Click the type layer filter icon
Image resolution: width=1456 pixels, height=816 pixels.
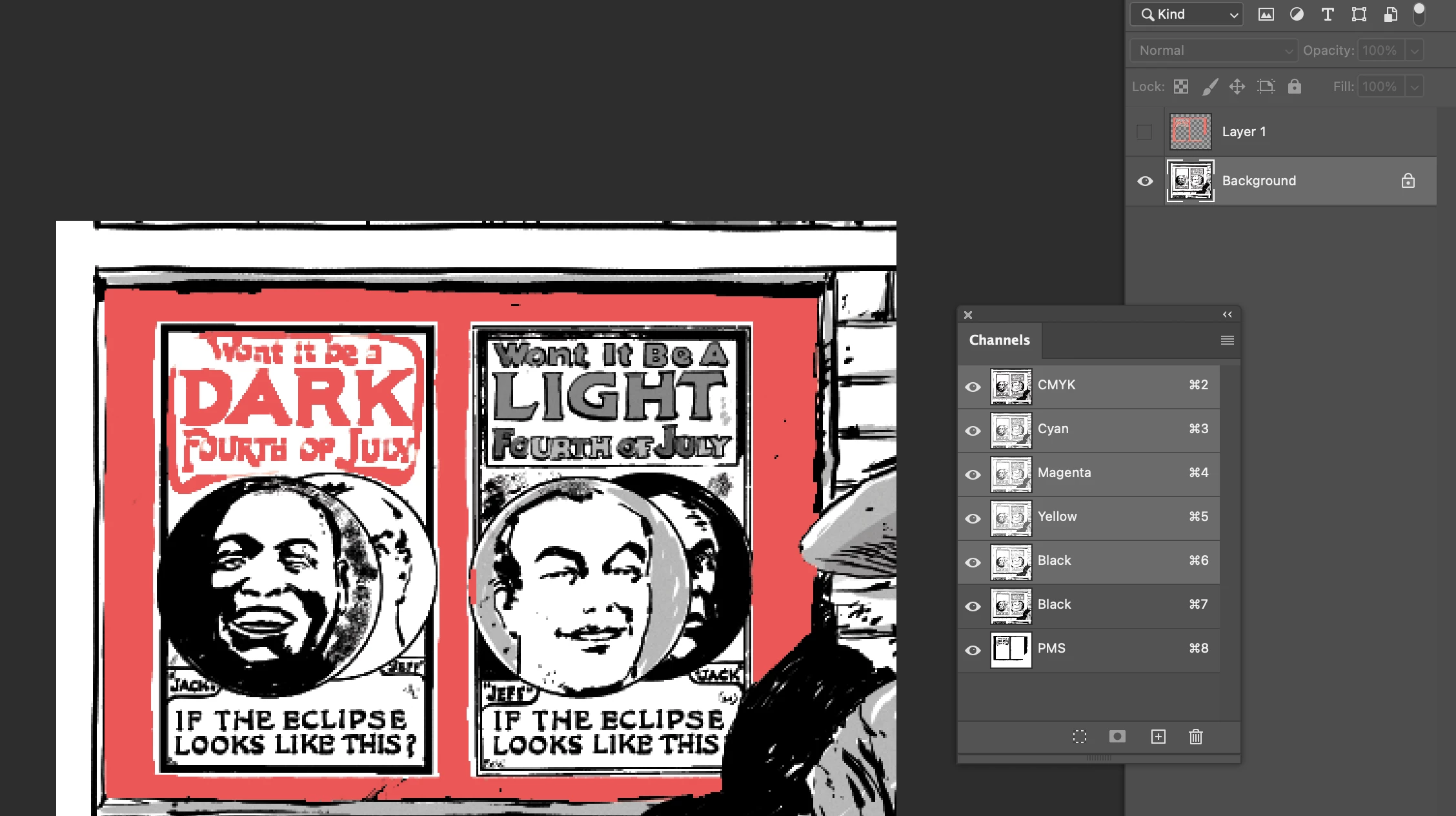(x=1328, y=14)
